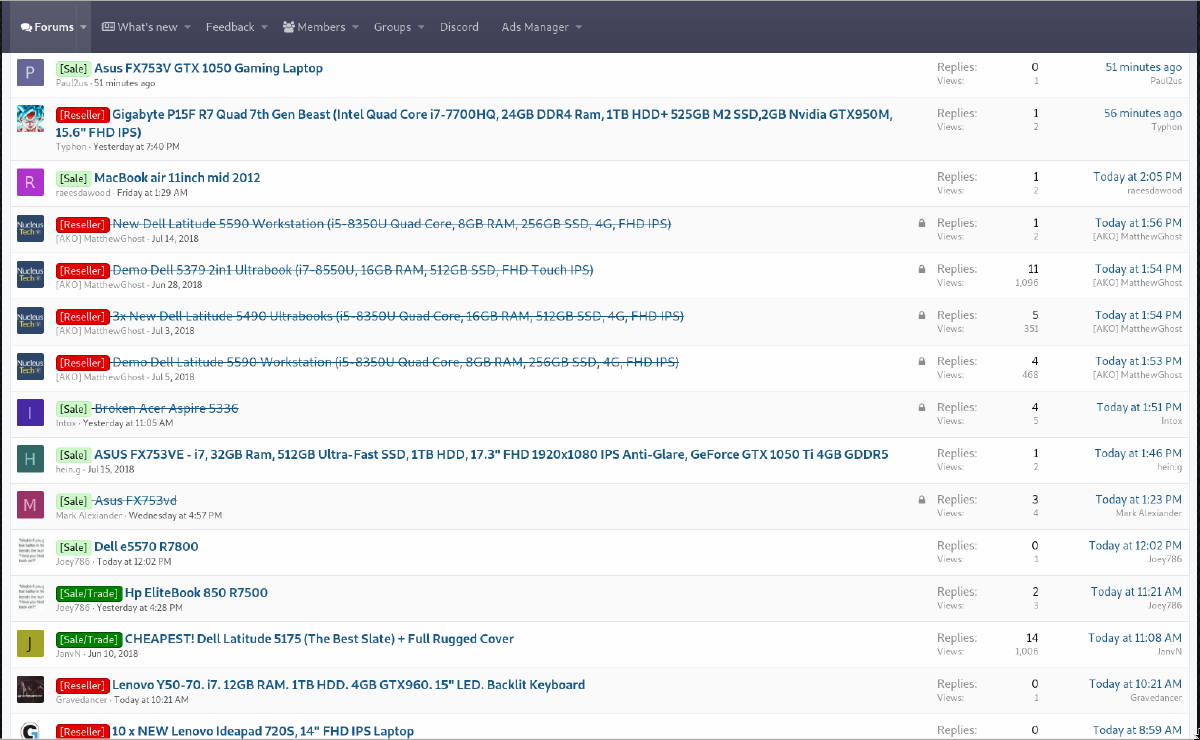Click the [Sale] prefix on MacBook air thread
The image size is (1200, 740).
point(73,178)
